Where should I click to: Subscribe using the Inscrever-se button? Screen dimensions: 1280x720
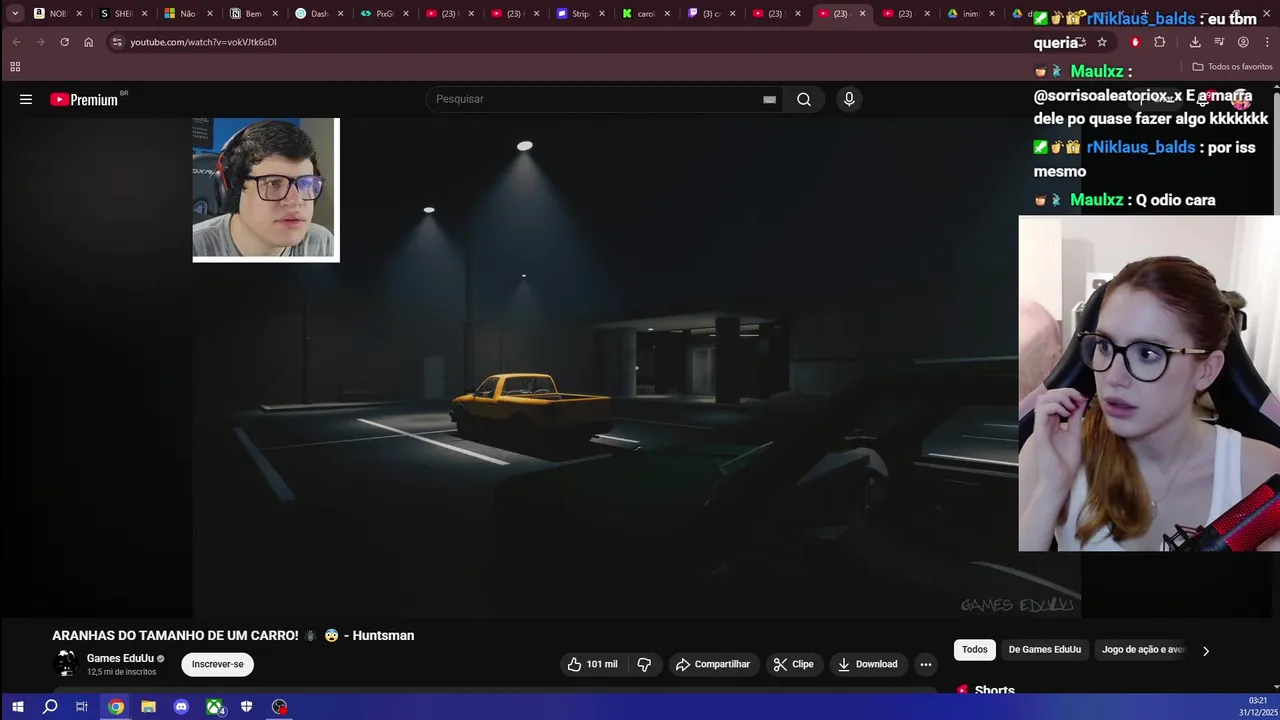point(217,664)
